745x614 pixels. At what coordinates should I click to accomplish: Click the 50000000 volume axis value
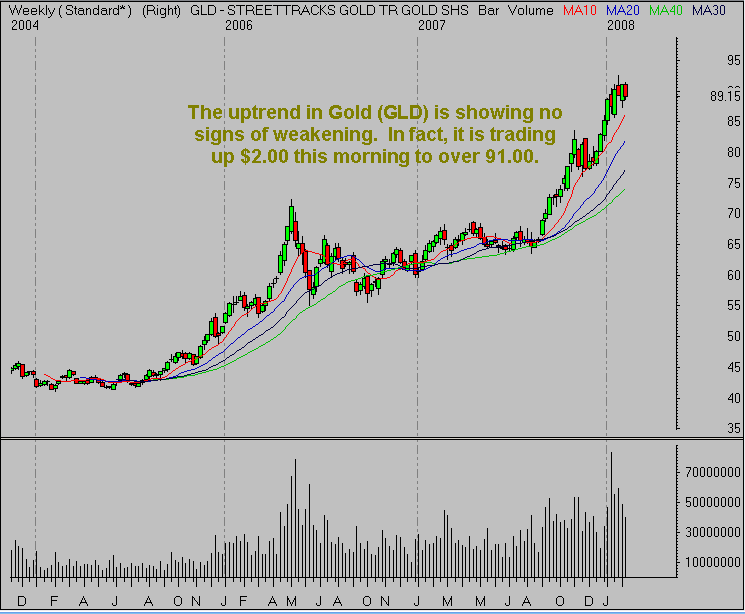[712, 502]
